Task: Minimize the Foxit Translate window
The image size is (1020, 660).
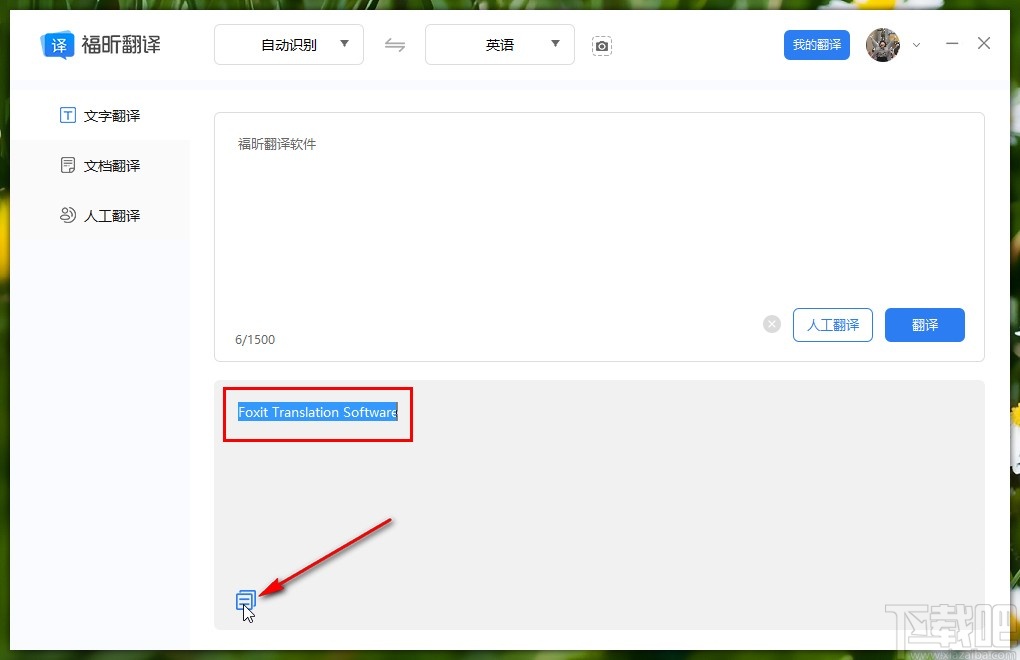Action: click(x=952, y=44)
